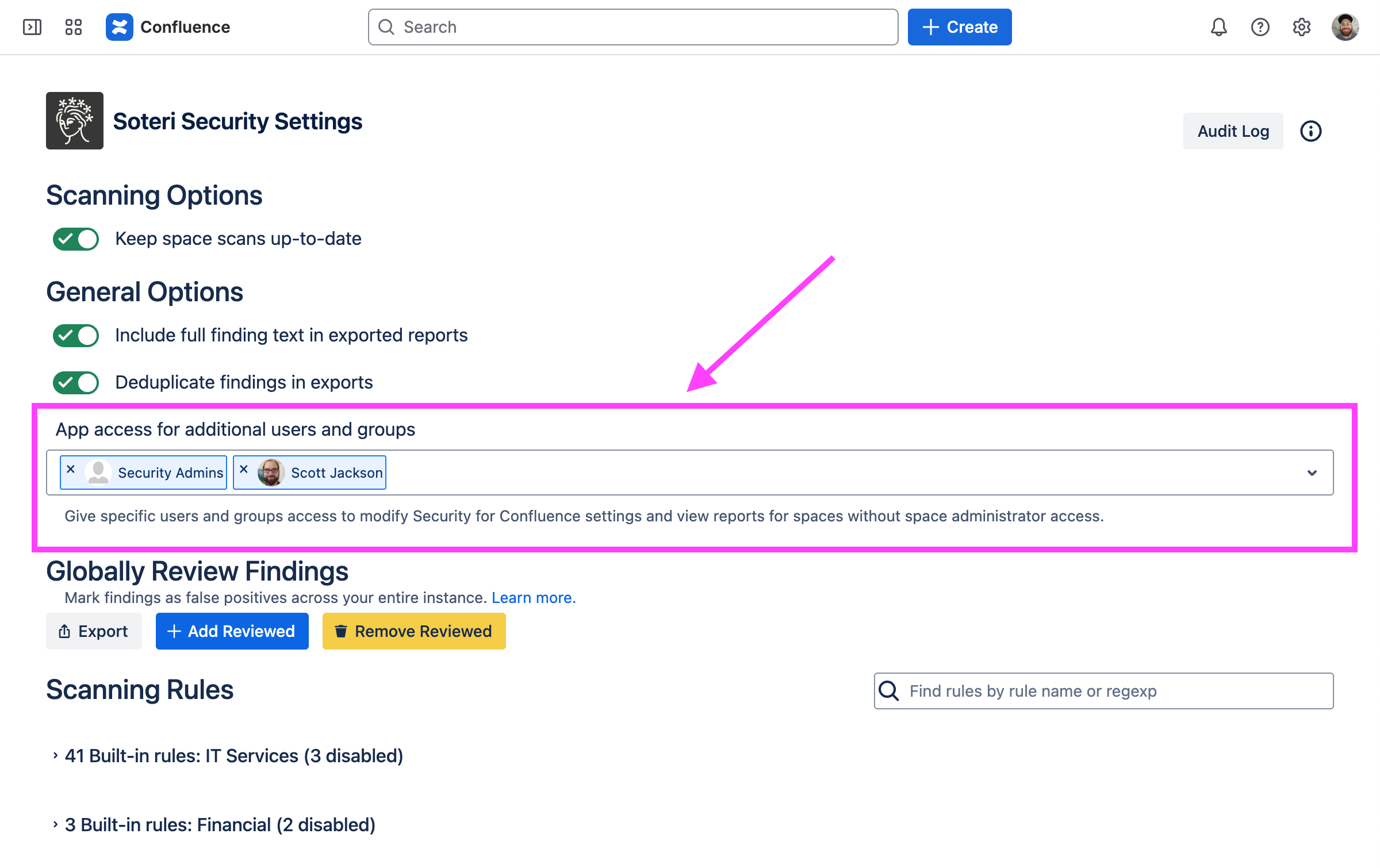Screen dimensions: 1380x868
Task: Click the Confluence logo icon
Action: coord(120,27)
